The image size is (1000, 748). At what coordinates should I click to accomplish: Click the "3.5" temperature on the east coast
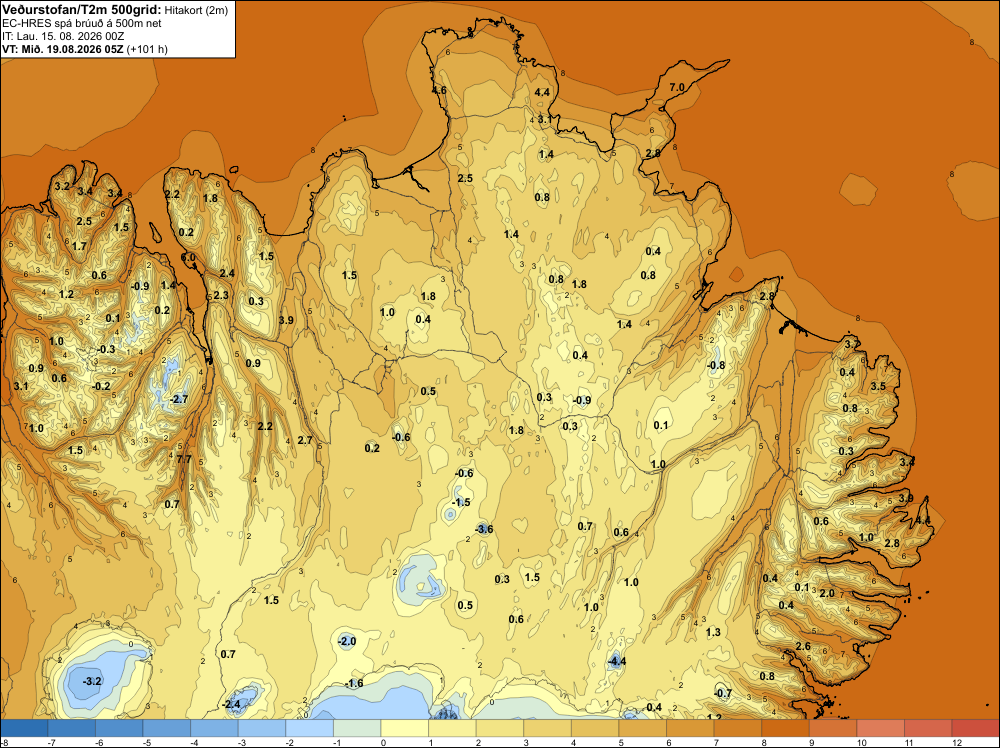point(878,386)
